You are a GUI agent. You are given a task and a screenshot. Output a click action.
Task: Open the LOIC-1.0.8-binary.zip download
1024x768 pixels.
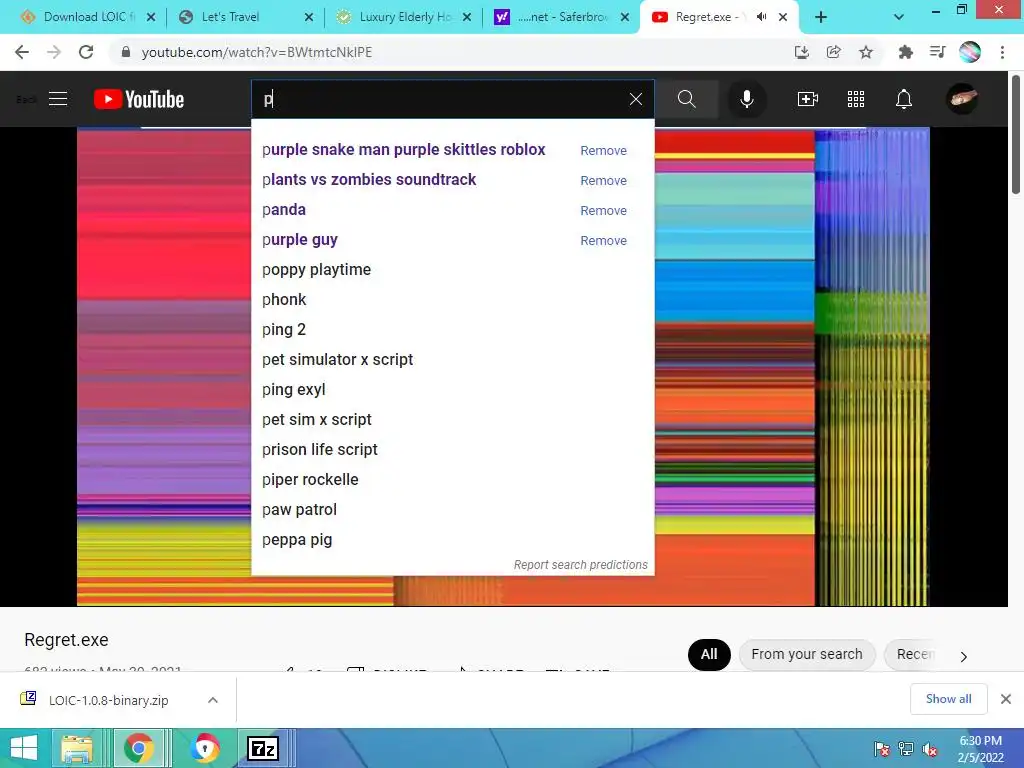pos(108,700)
